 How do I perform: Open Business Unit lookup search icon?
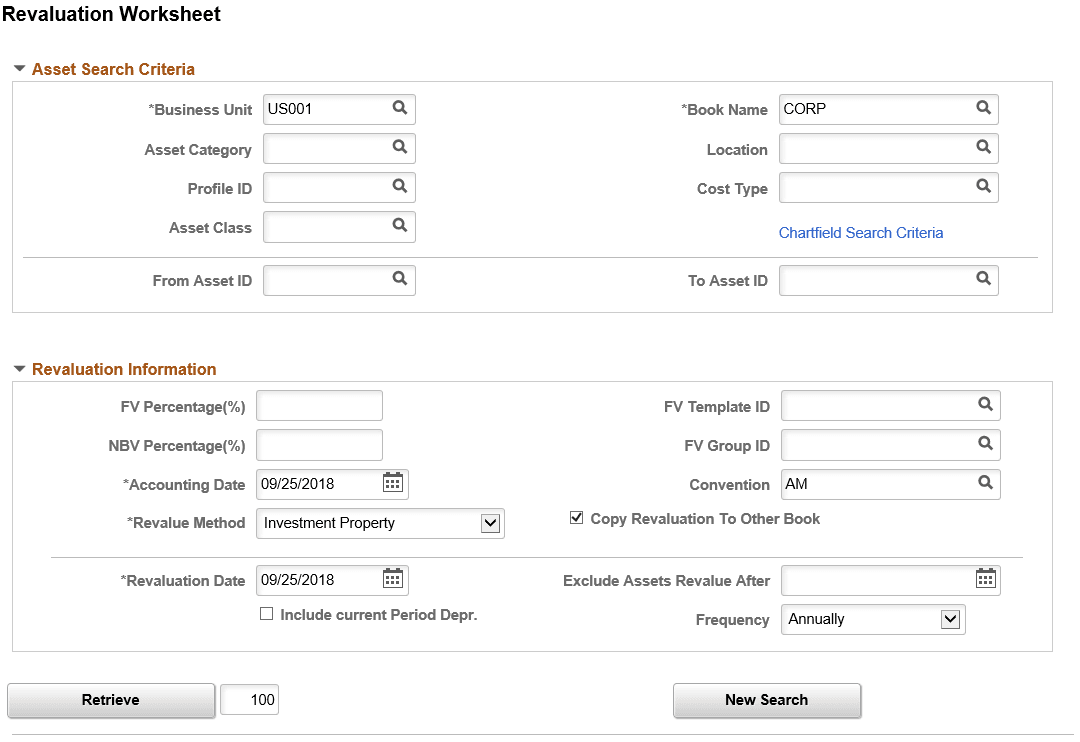[399, 108]
